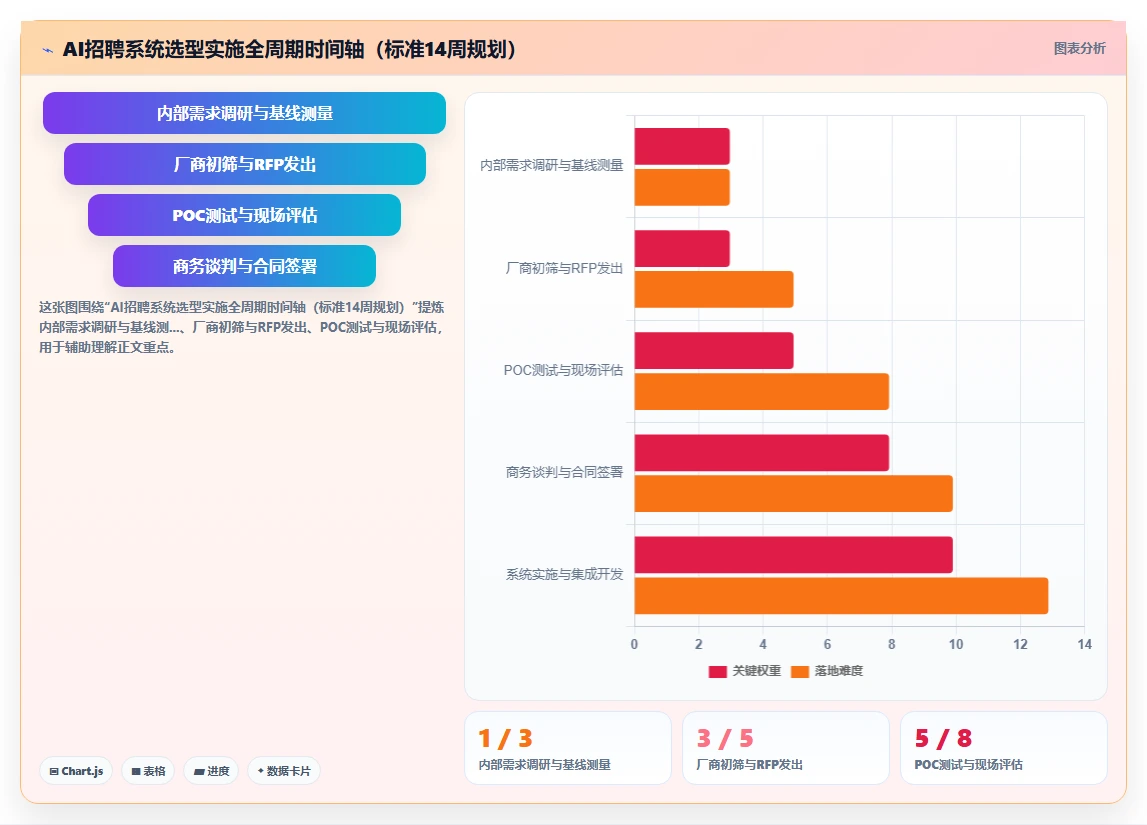The height and width of the screenshot is (825, 1147).
Task: Click red bar for 商务谈判与合同签署
Action: (x=761, y=453)
